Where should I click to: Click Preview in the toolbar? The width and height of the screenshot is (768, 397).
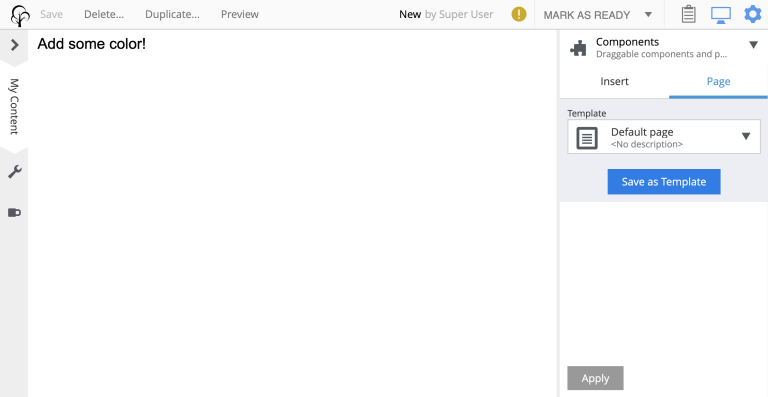pos(240,15)
